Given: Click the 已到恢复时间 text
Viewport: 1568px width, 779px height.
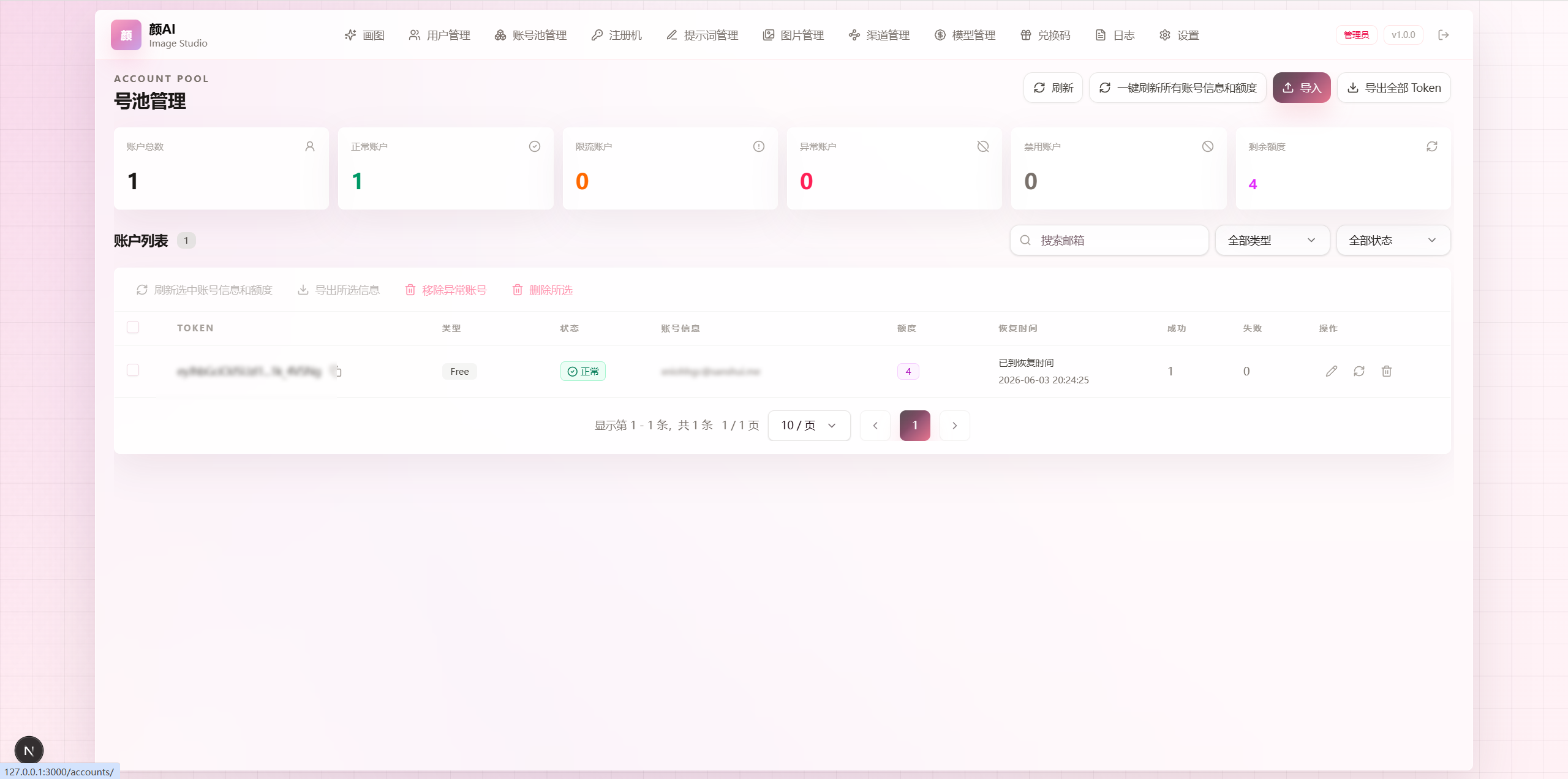Looking at the screenshot, I should pos(1026,363).
